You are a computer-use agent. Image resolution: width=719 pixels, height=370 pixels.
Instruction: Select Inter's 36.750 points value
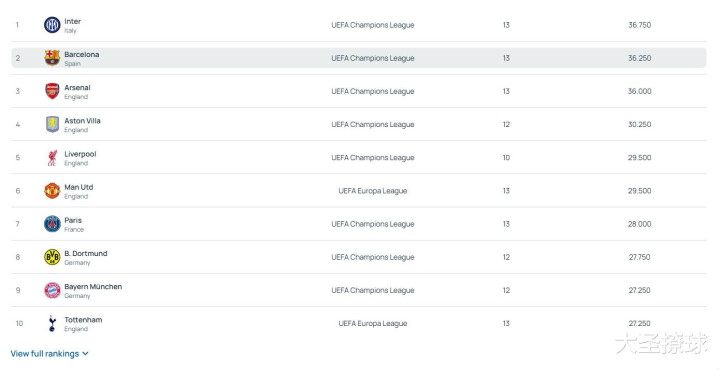639,25
